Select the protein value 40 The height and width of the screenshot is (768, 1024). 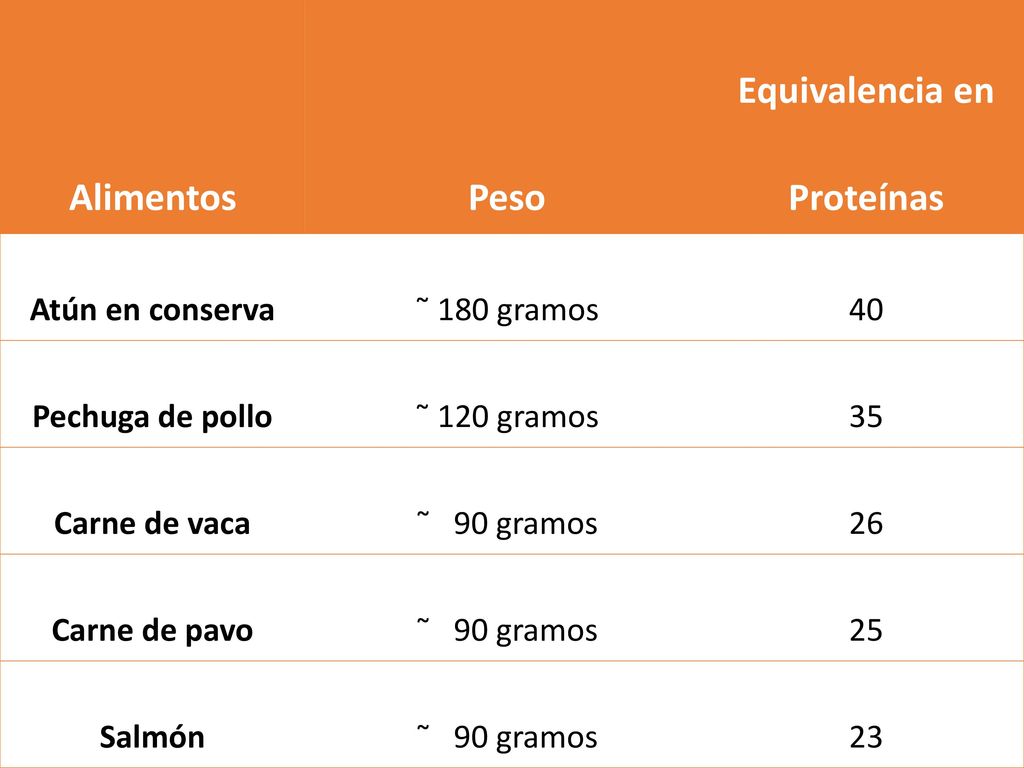click(866, 310)
